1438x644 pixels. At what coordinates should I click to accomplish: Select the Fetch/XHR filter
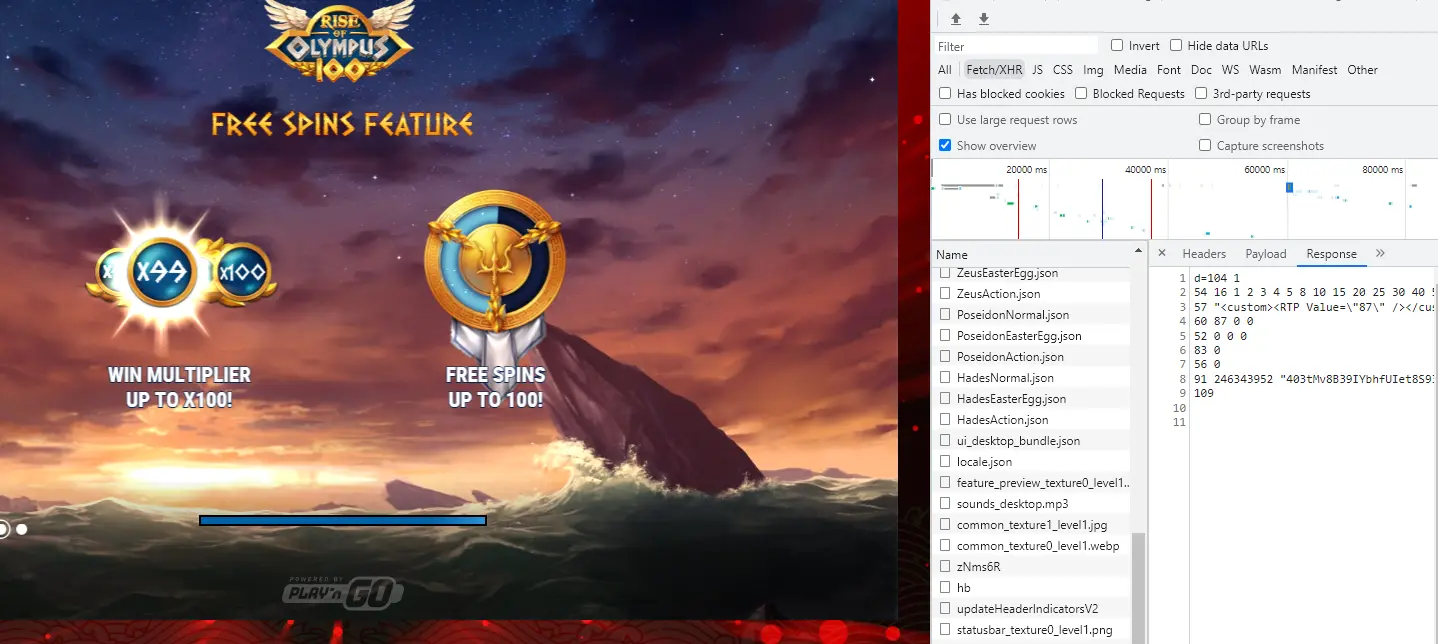994,70
